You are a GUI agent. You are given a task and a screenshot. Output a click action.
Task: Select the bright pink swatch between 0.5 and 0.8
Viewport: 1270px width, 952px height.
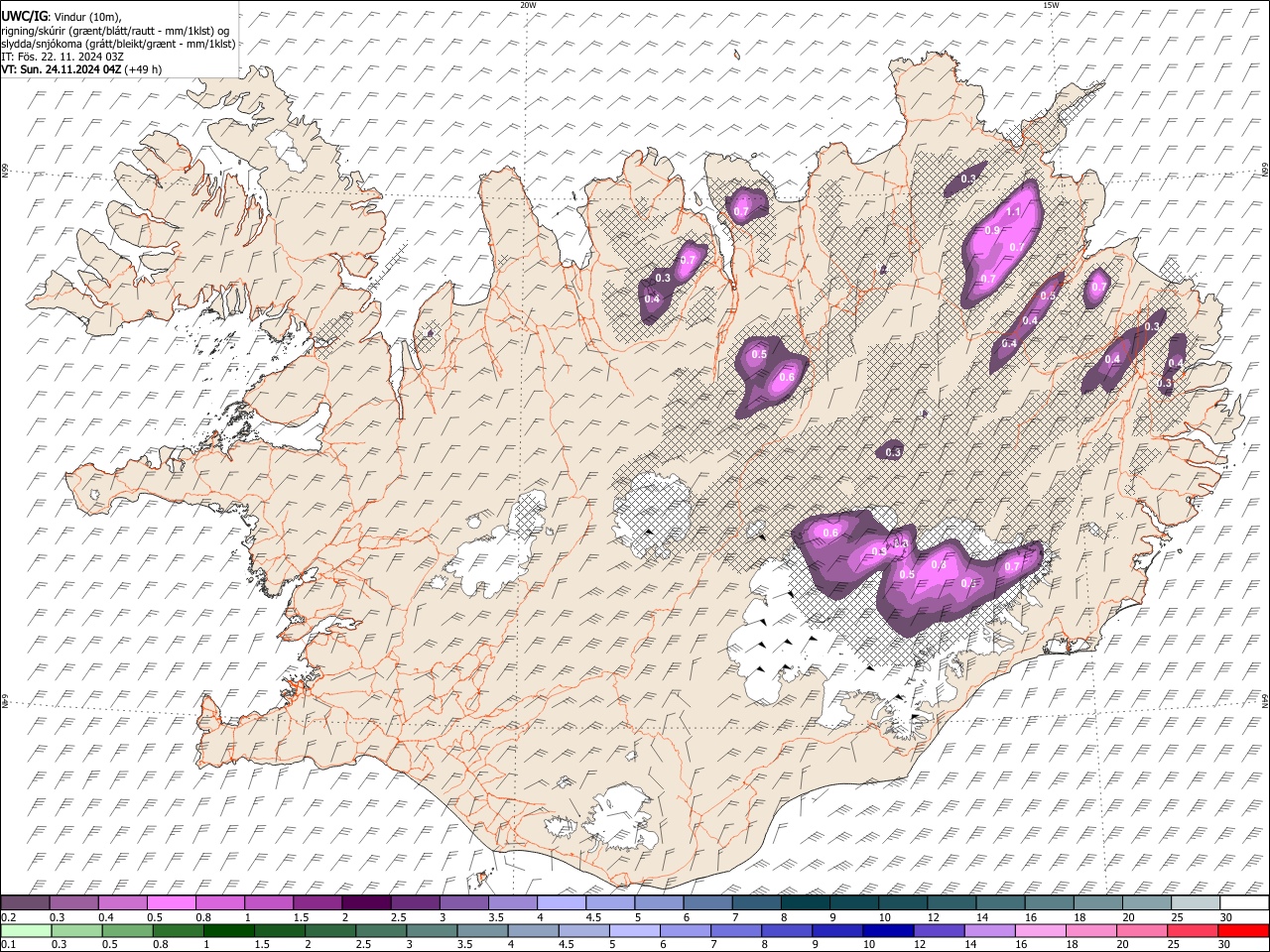171,902
